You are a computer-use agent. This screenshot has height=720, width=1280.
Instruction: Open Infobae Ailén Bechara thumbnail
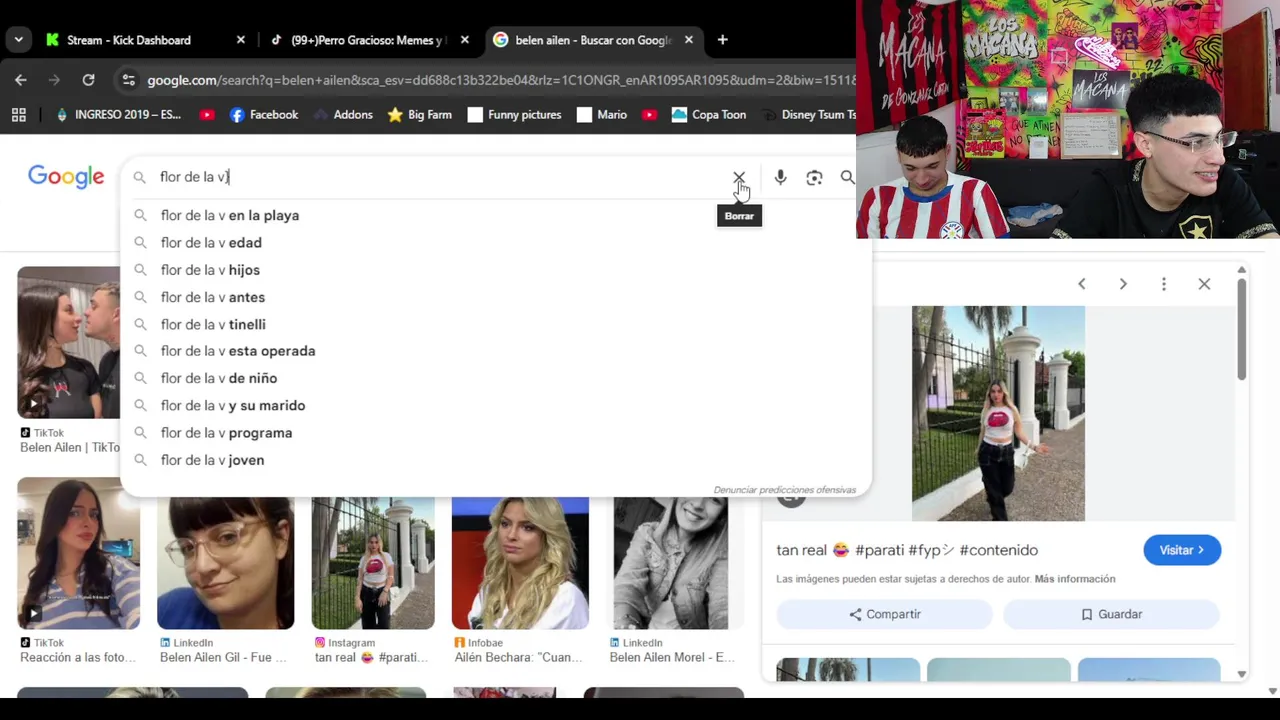520,563
